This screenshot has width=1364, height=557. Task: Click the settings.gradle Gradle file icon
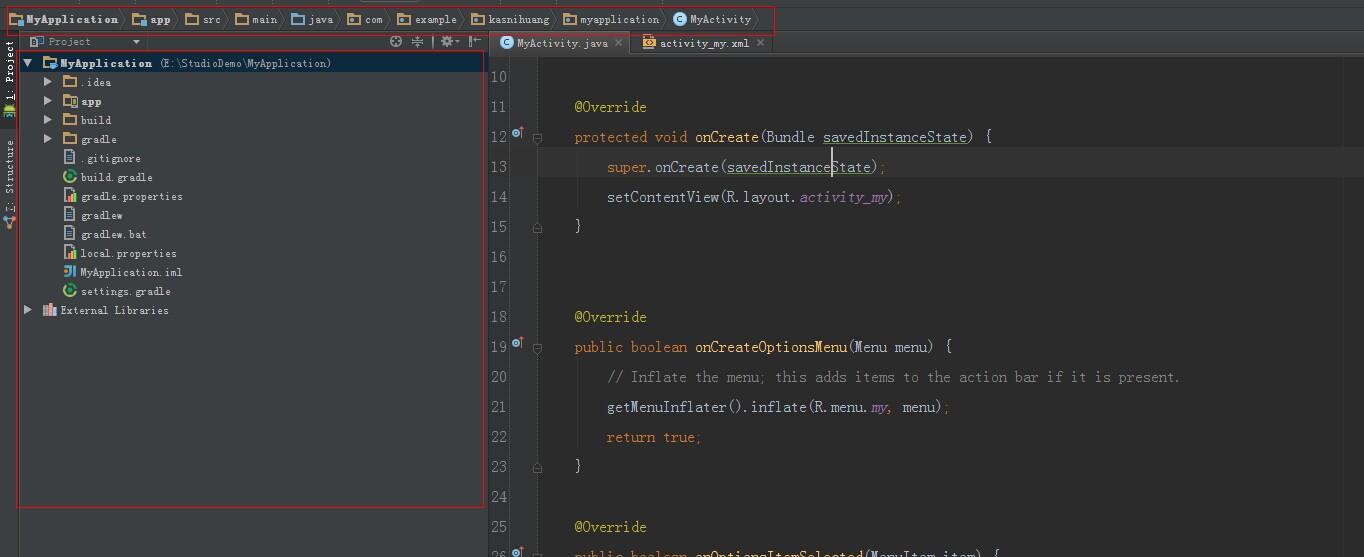click(70, 291)
